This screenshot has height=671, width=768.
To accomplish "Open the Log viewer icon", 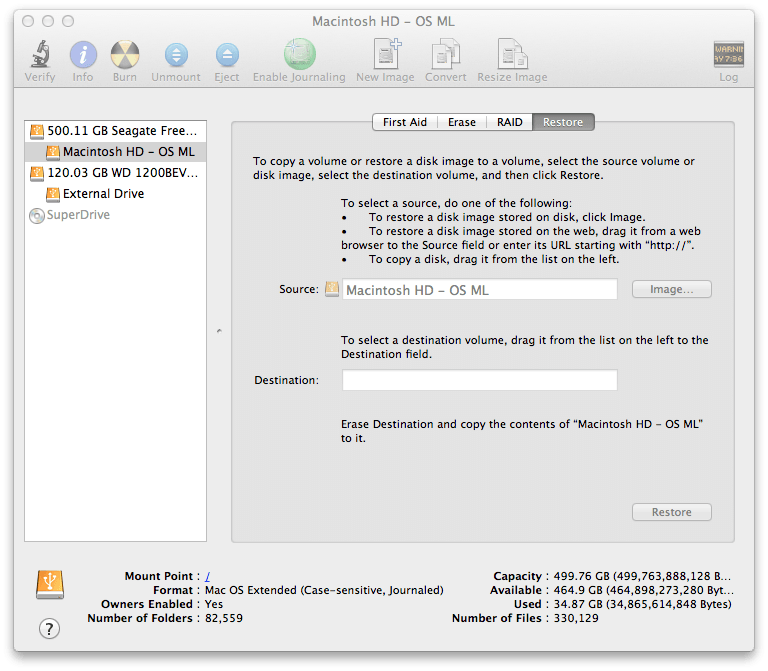I will pyautogui.click(x=728, y=55).
